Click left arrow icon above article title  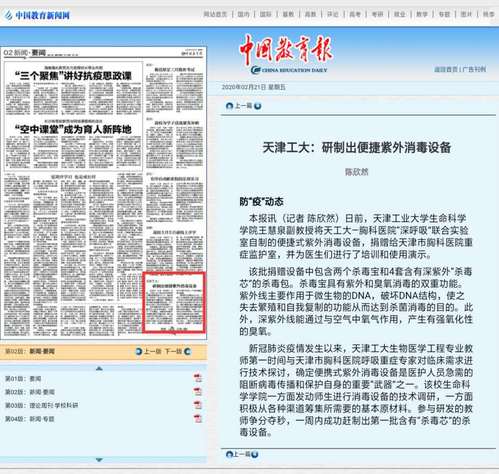(229, 106)
